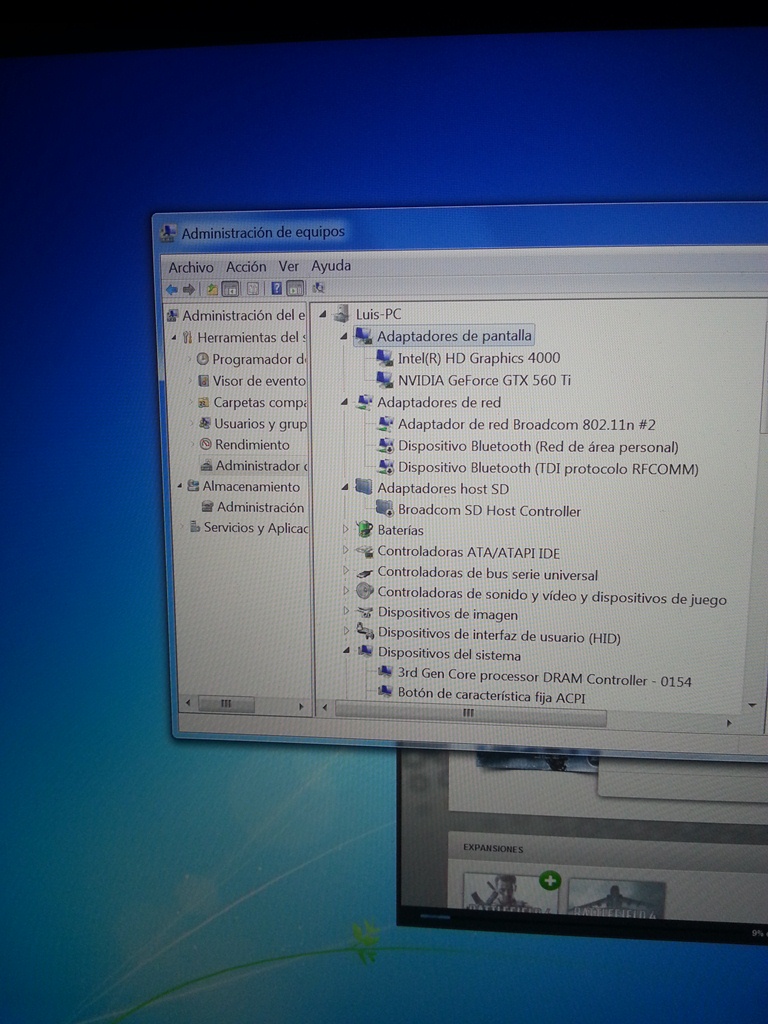Screen dimensions: 768x1024
Task: Open the Ver menu
Action: (x=289, y=266)
